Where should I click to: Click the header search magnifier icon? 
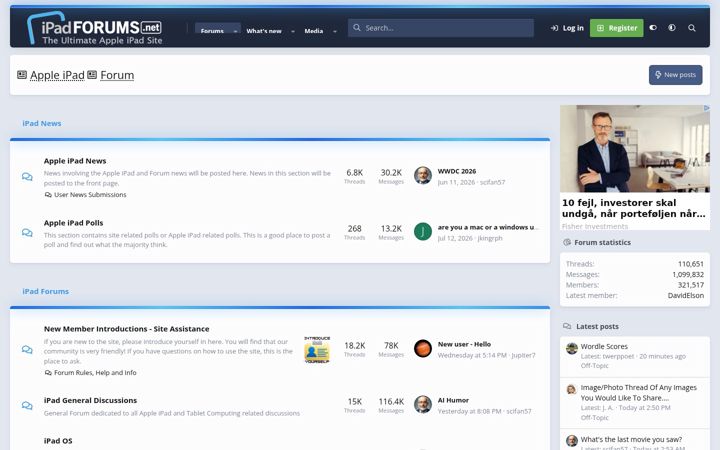click(x=692, y=28)
